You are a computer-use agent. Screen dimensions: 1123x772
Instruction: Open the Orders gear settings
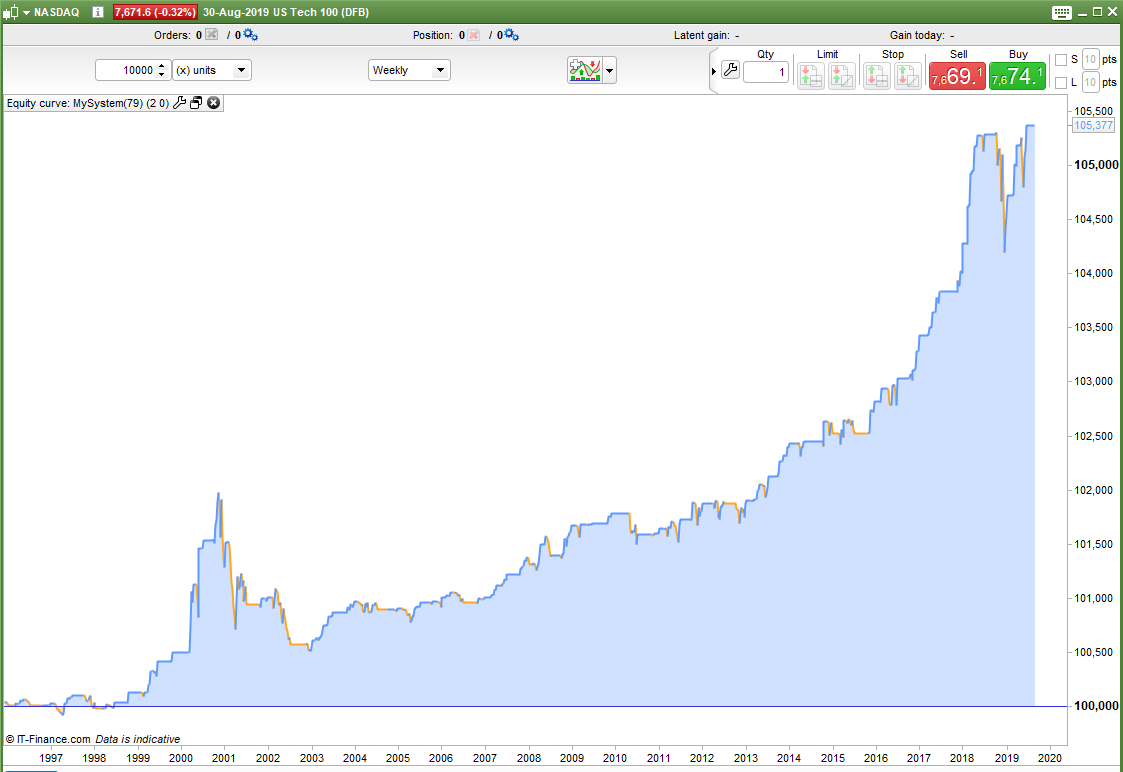click(x=250, y=34)
